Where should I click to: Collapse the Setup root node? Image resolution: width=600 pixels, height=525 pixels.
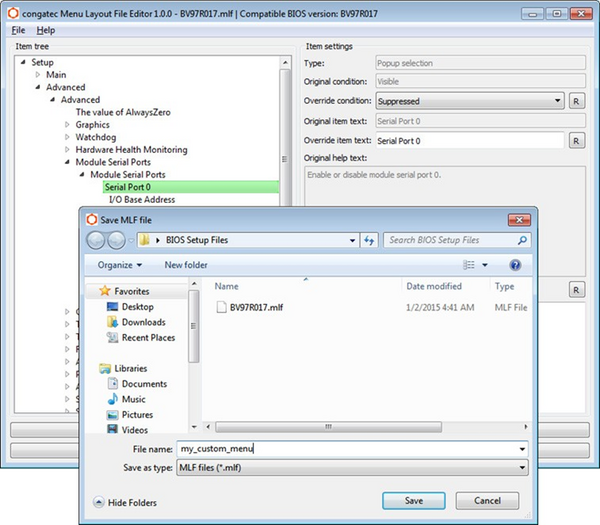click(23, 62)
